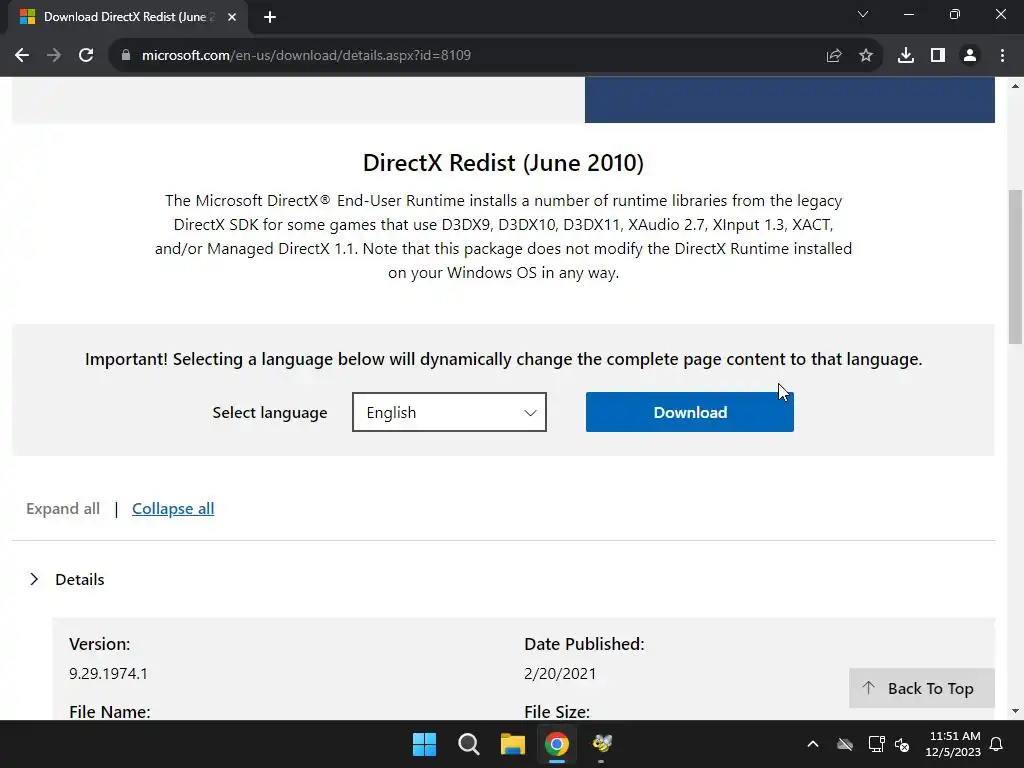The width and height of the screenshot is (1024, 768).
Task: Click the Collapse all link
Action: tap(173, 509)
